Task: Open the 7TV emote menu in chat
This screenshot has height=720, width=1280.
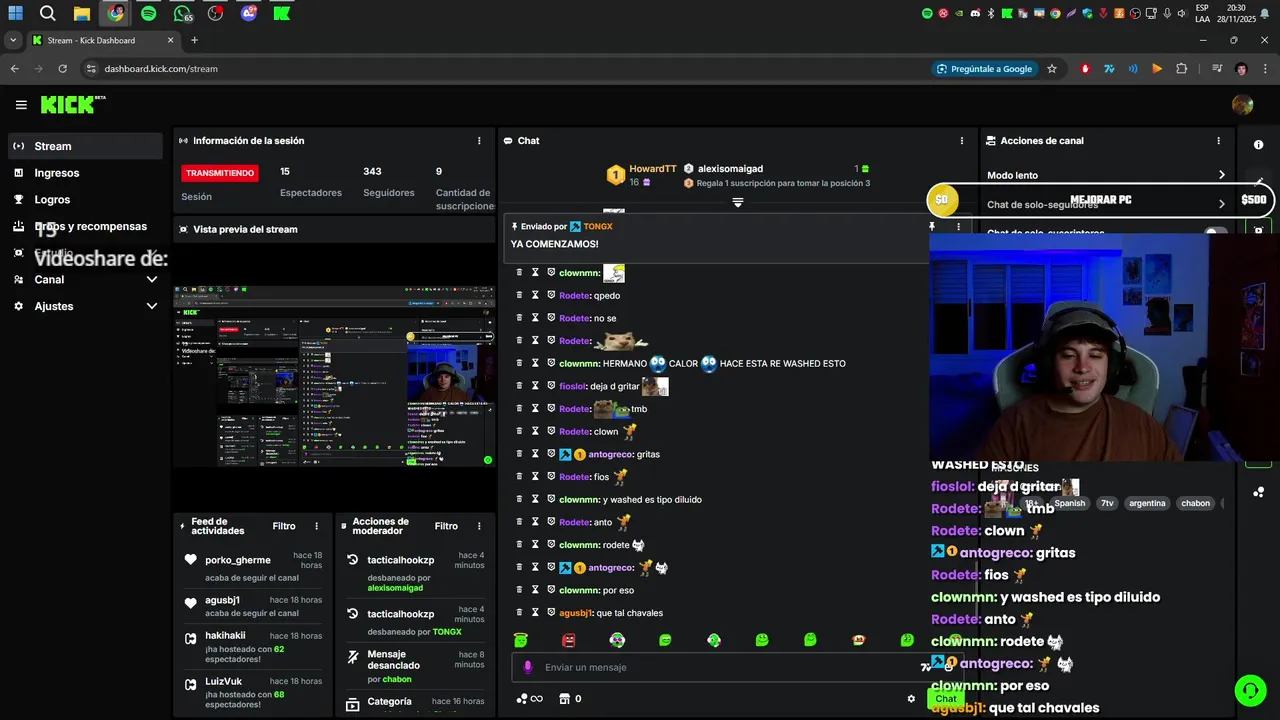Action: pyautogui.click(x=926, y=667)
